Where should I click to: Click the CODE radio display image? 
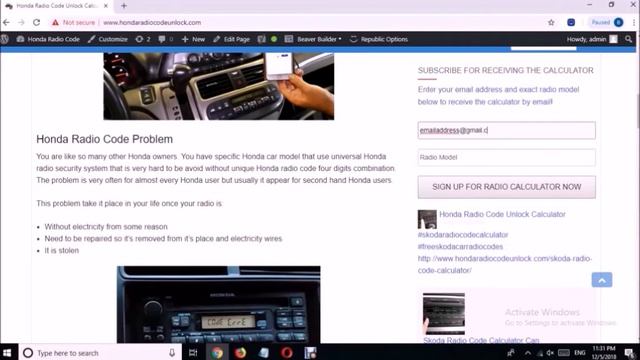[x=219, y=304]
